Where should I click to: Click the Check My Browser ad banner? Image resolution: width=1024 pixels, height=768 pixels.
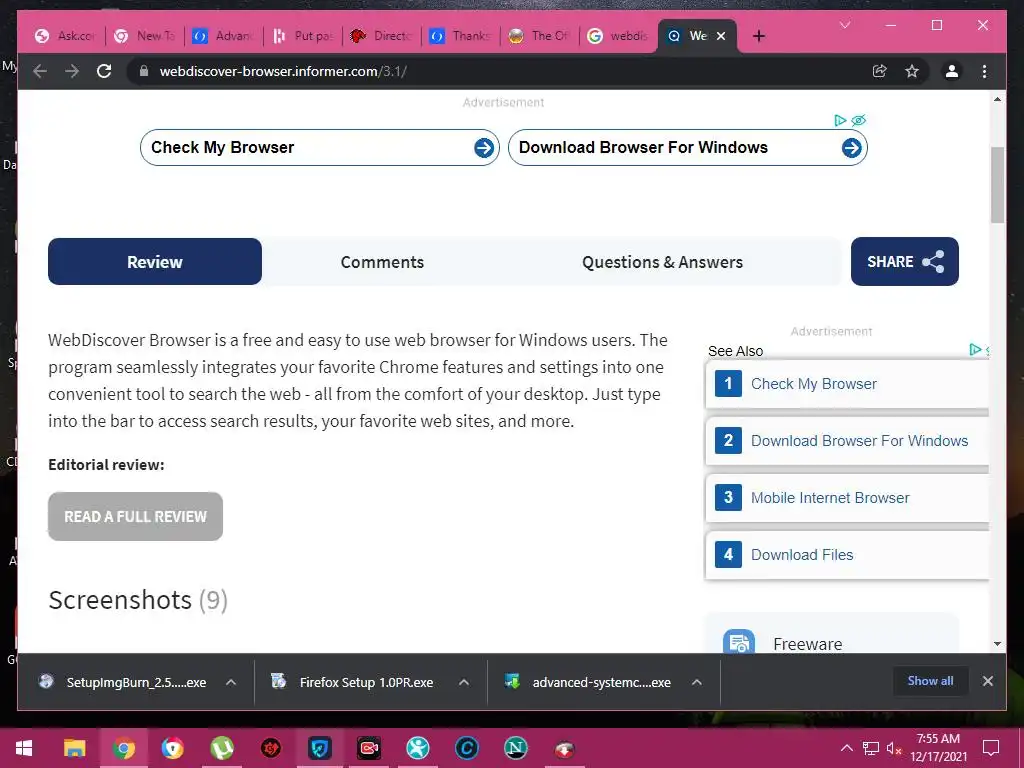click(320, 148)
